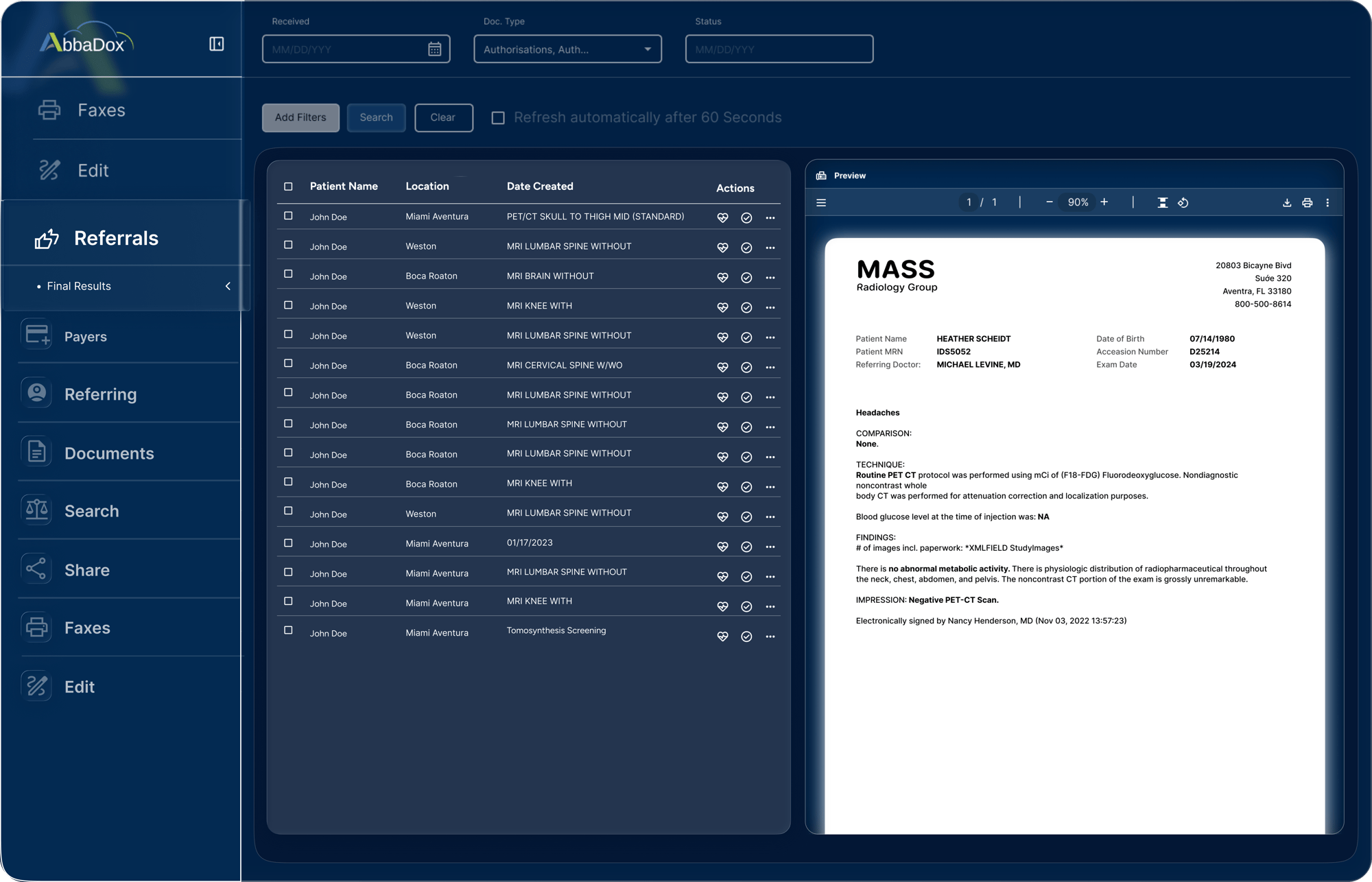Click the health vitals icon for MRI BRAIN WITHOUT row
Viewport: 1372px width, 882px height.
(723, 277)
